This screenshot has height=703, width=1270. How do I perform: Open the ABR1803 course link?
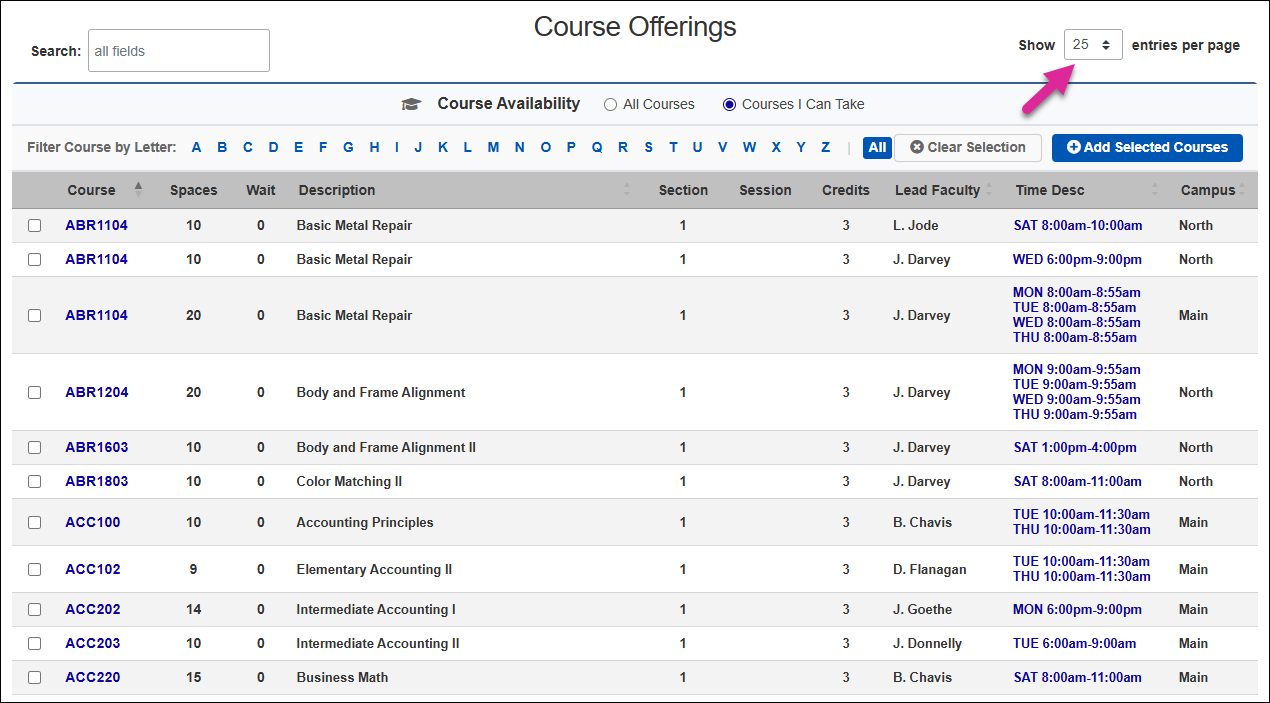pos(97,481)
